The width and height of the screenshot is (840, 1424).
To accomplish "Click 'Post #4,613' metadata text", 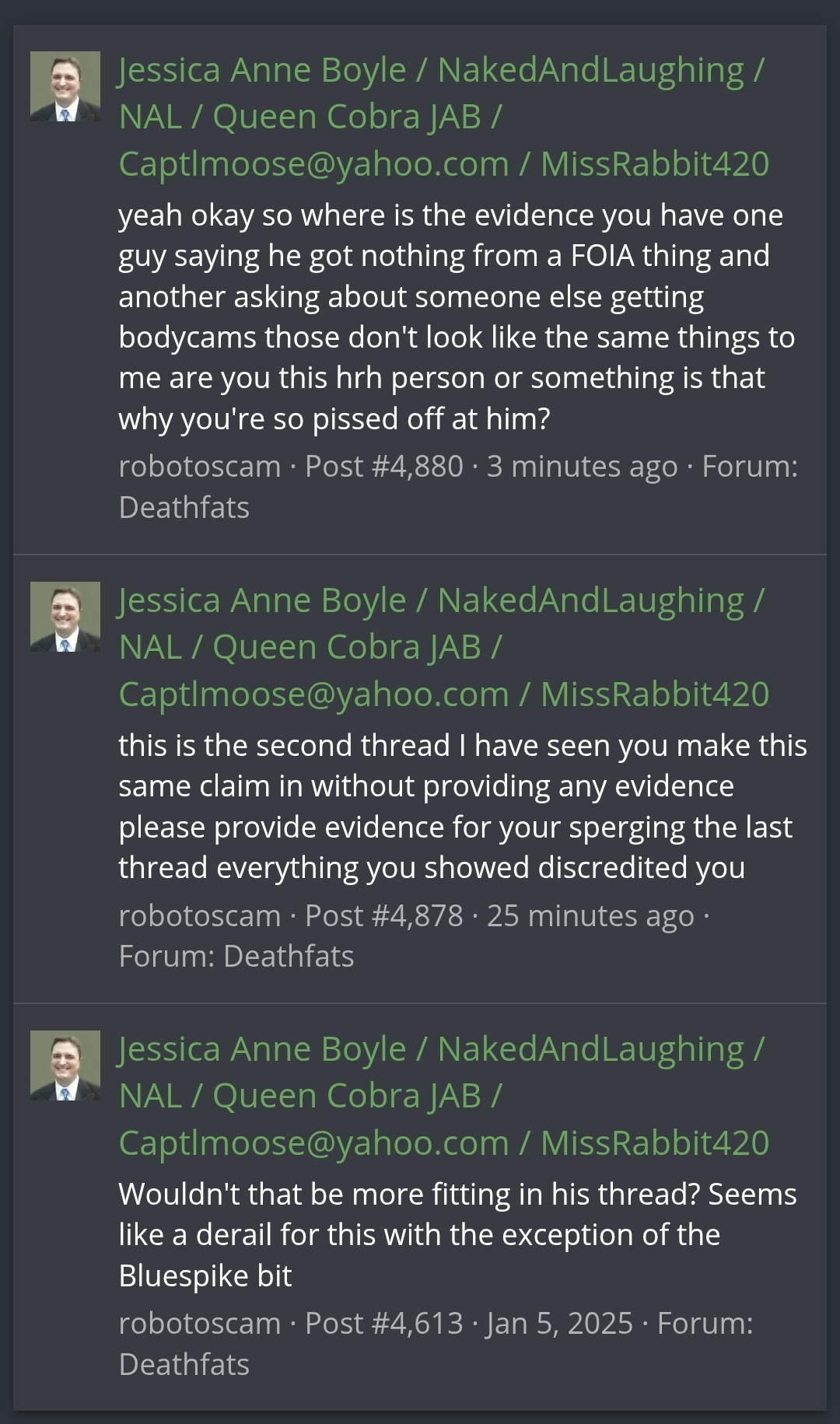I will point(384,1323).
